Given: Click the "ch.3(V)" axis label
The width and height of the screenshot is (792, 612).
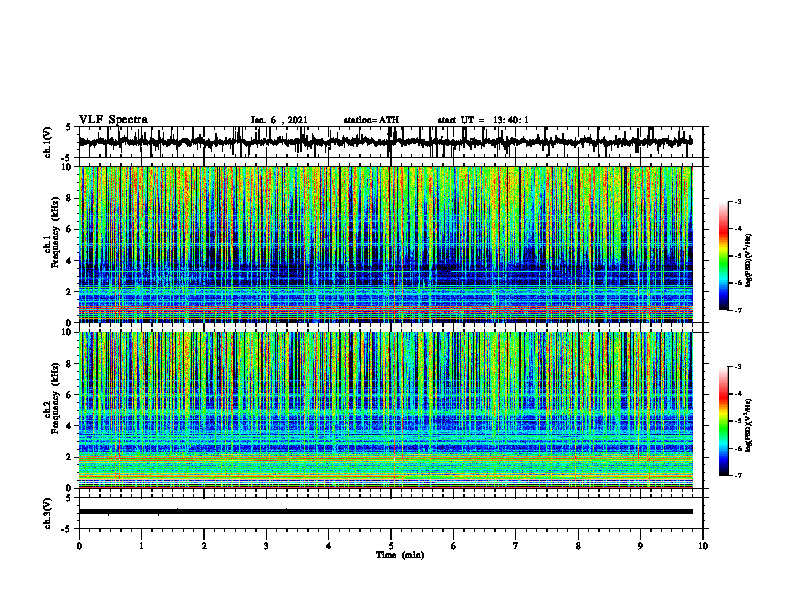Looking at the screenshot, I should coord(48,513).
